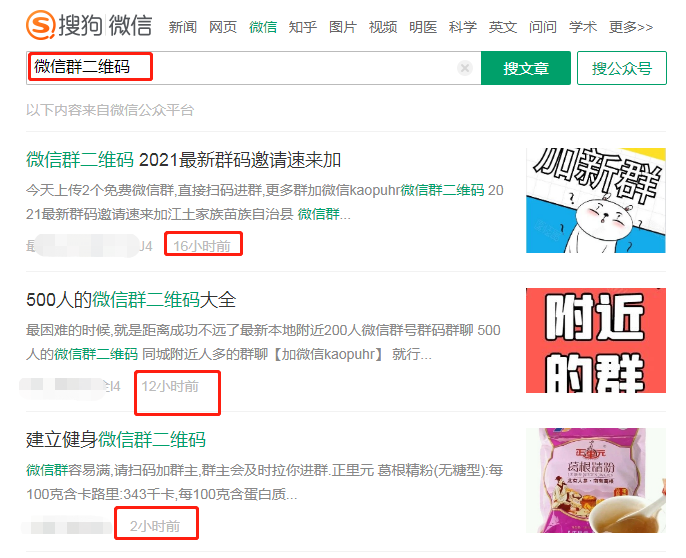Open the 问问 tab

[543, 27]
